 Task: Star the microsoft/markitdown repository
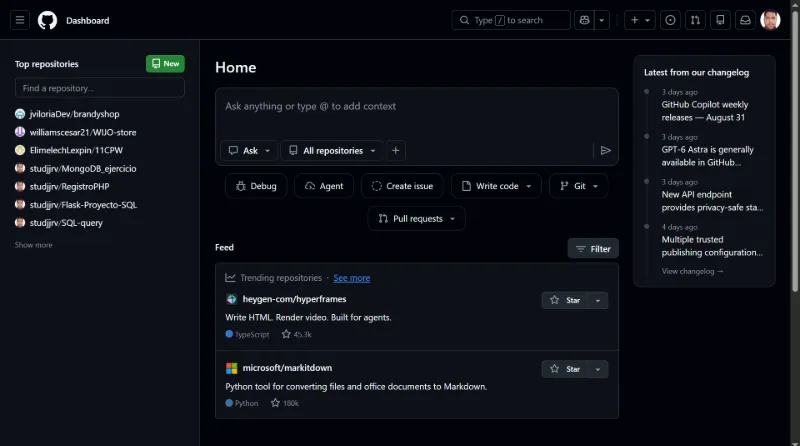(565, 369)
